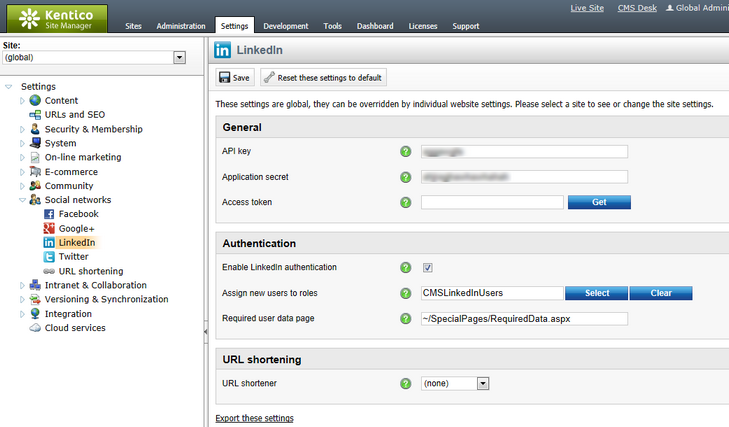Show help for Application secret
The height and width of the screenshot is (427, 729).
(x=405, y=177)
